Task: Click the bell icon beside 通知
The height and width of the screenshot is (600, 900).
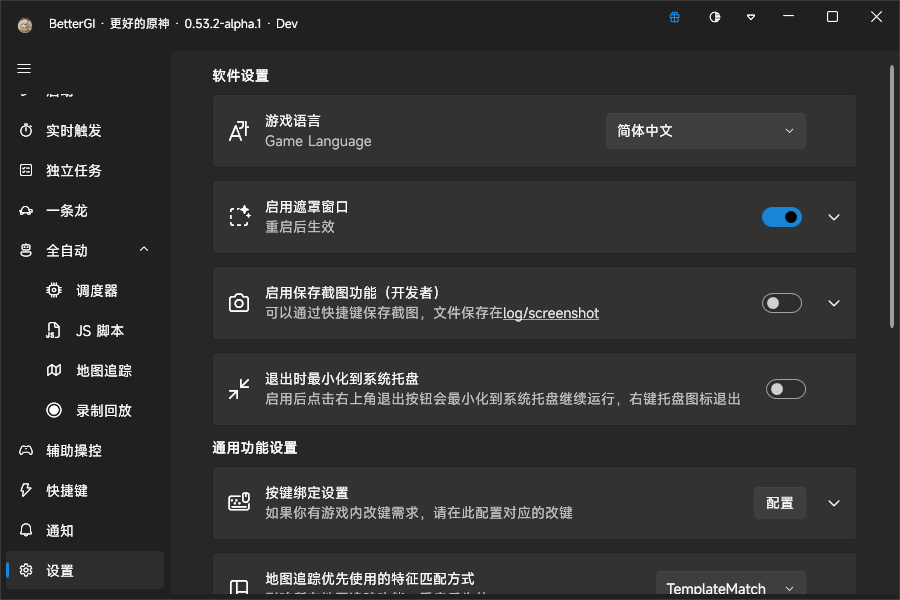Action: pos(26,530)
